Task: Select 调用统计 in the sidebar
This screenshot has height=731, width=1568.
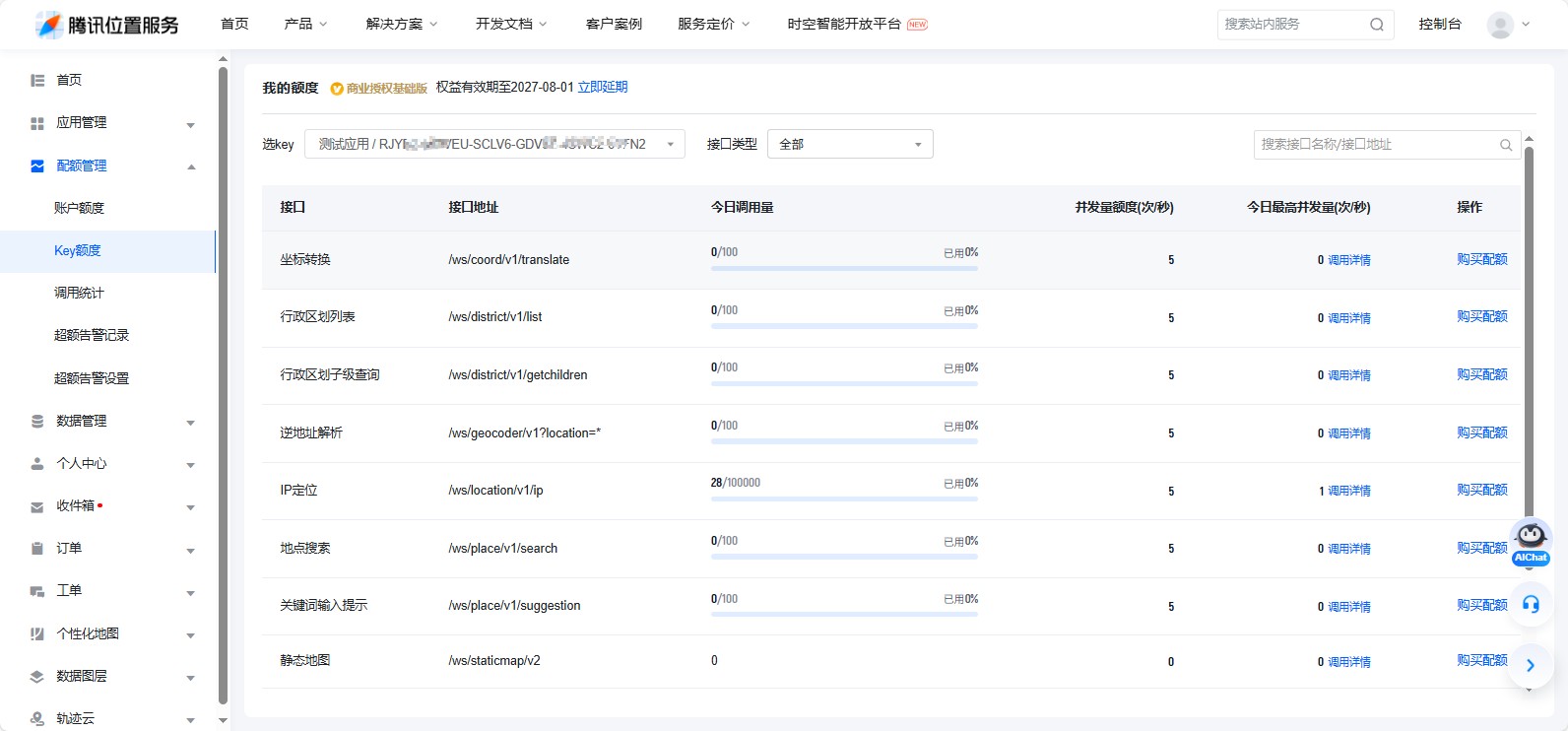Action: click(79, 293)
